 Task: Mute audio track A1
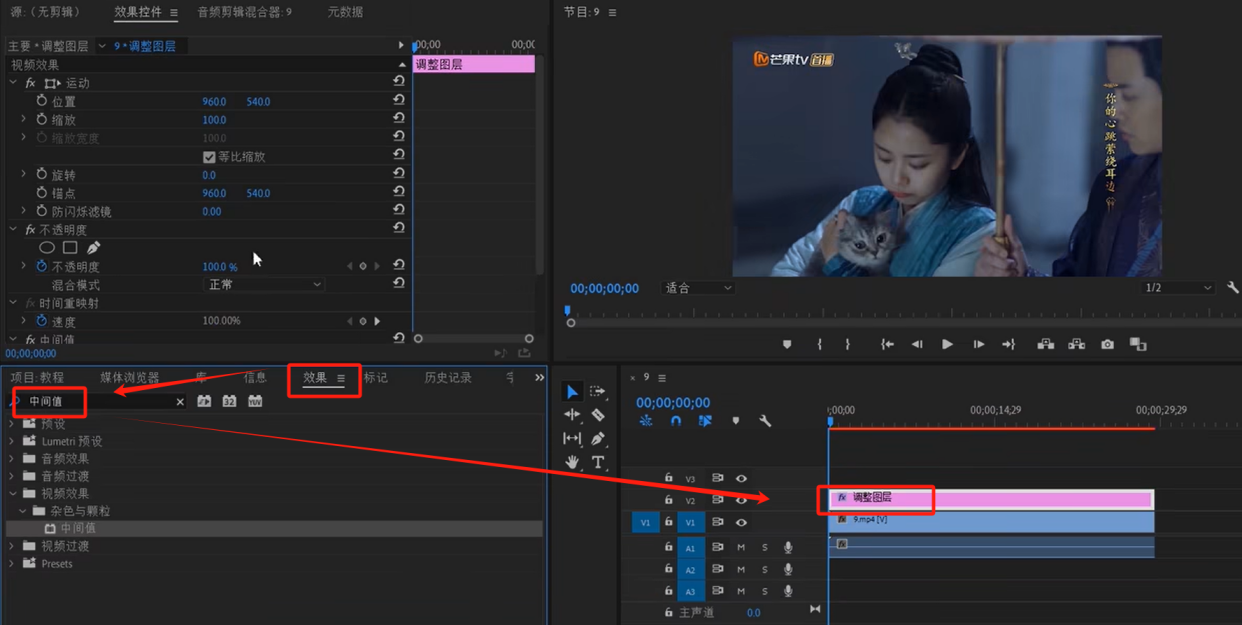(x=741, y=547)
